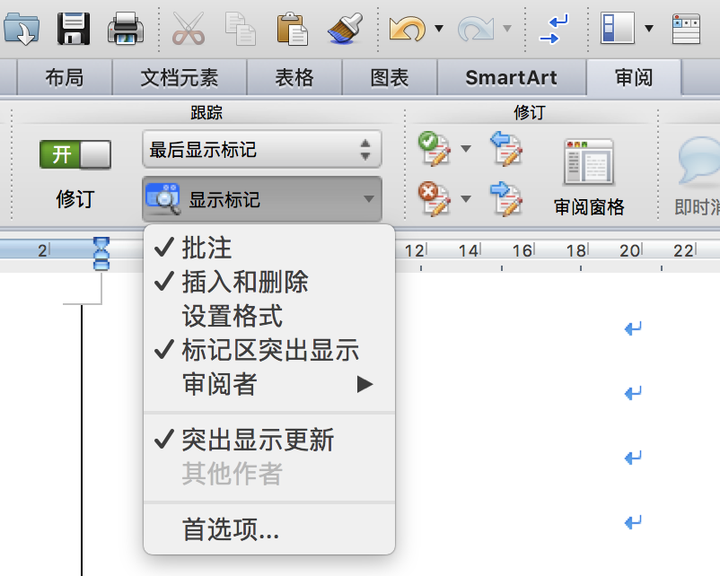Open the undo history dropdown arrow
Image resolution: width=720 pixels, height=576 pixels.
coord(439,28)
